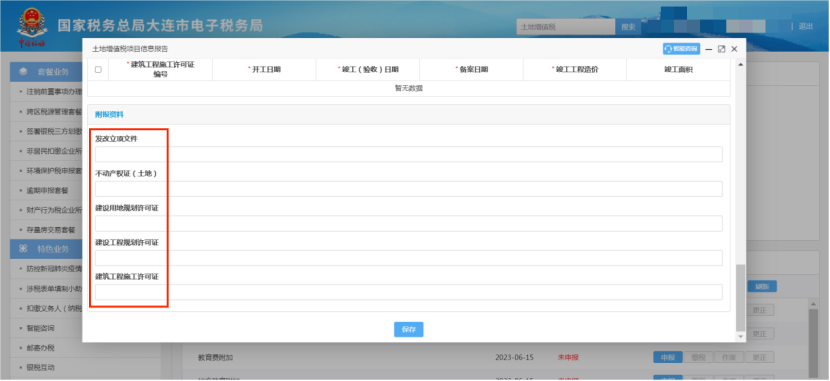Click 作废 button in 教育费附加 row
The height and width of the screenshot is (381, 830).
coord(729,357)
